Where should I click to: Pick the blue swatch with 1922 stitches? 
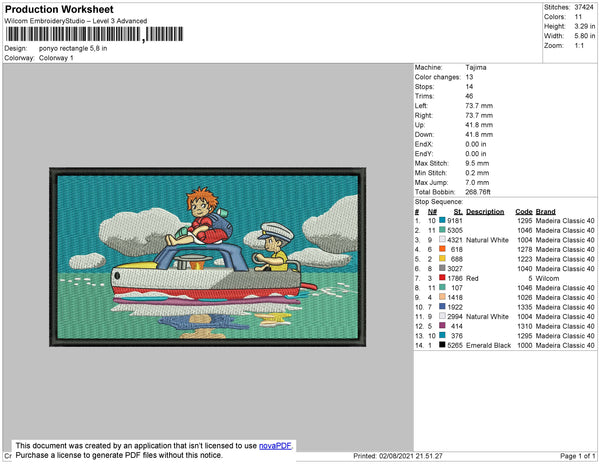pos(442,306)
